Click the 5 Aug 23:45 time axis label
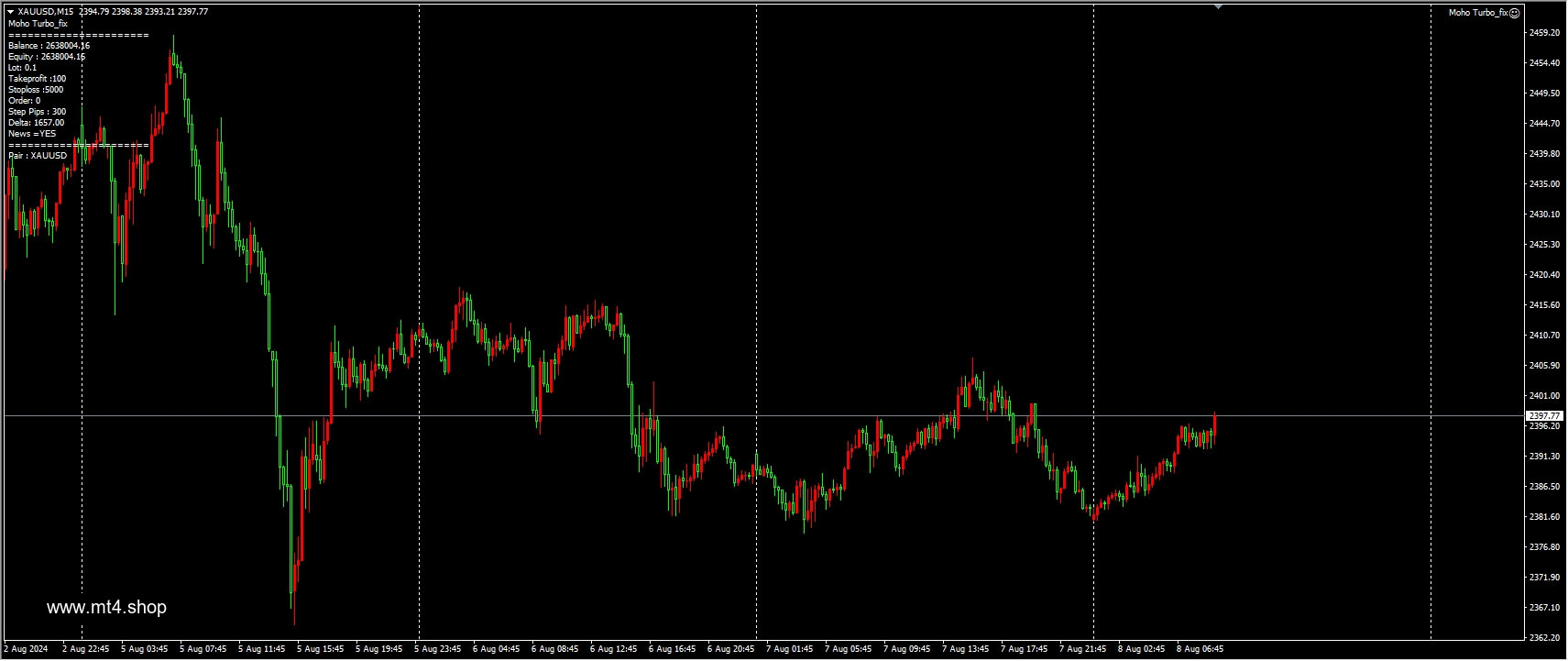The width and height of the screenshot is (1568, 661). (x=438, y=650)
